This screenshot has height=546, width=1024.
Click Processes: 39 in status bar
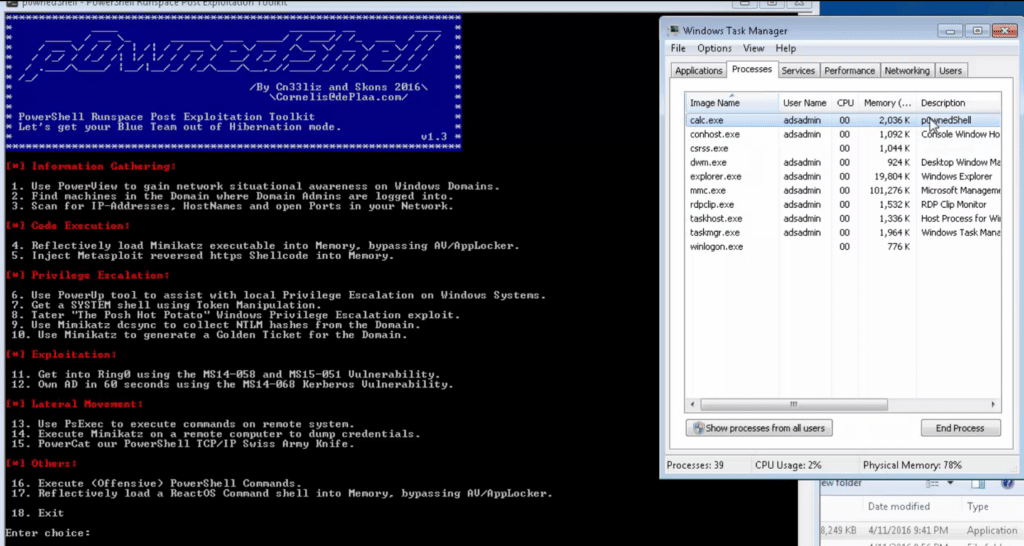point(695,465)
